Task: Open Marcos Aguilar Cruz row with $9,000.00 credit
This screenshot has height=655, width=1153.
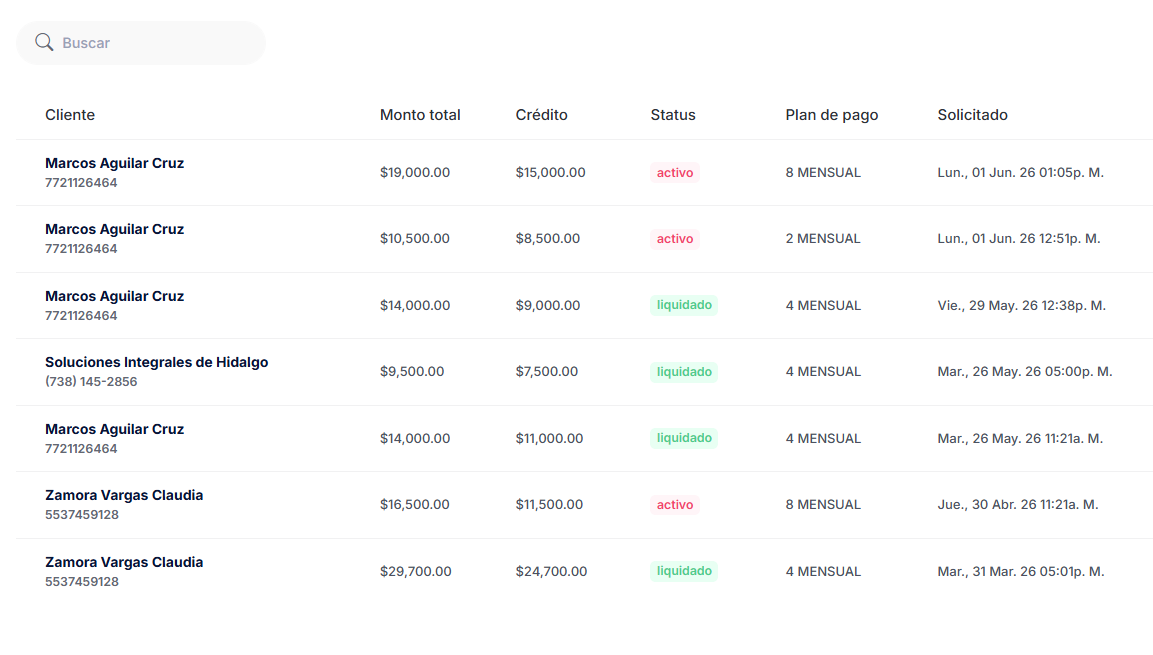Action: click(x=585, y=306)
